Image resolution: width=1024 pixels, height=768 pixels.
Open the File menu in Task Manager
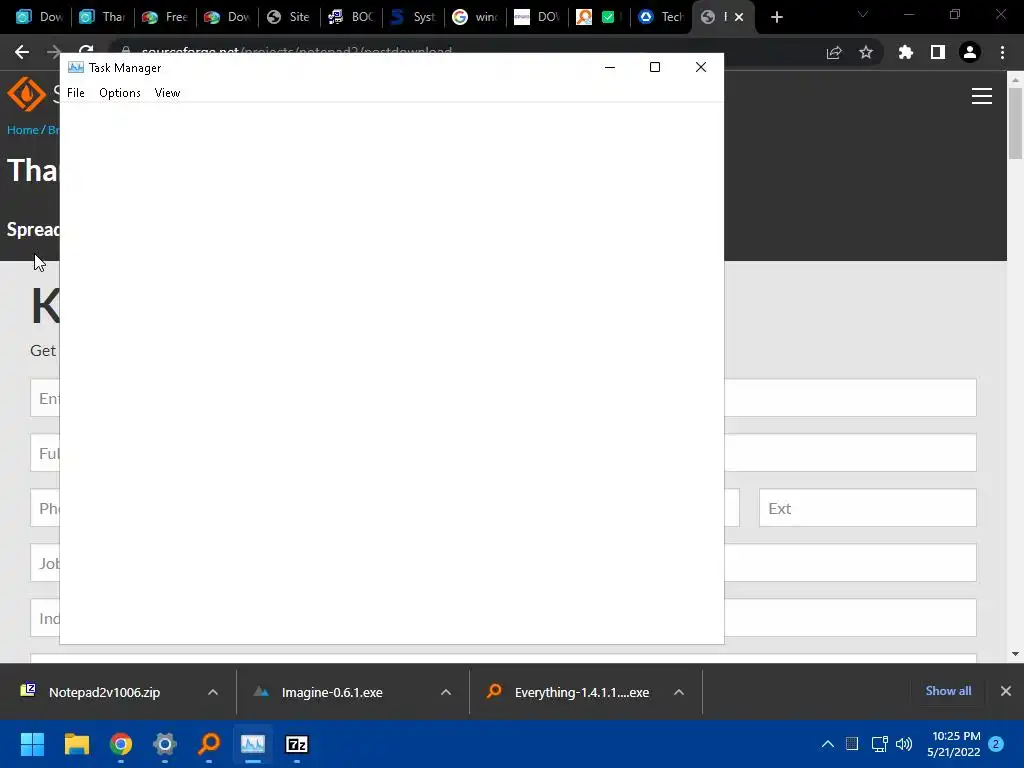pyautogui.click(x=76, y=93)
